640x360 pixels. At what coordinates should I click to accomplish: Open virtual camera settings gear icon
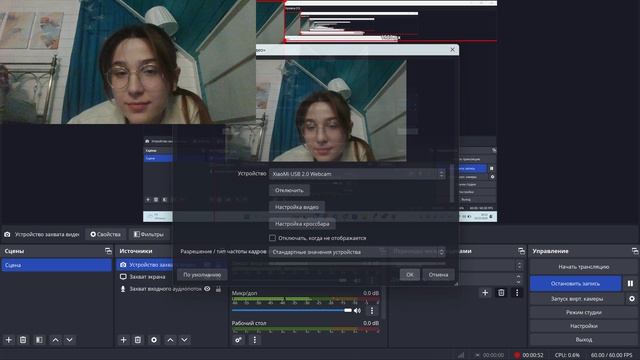[x=632, y=299]
